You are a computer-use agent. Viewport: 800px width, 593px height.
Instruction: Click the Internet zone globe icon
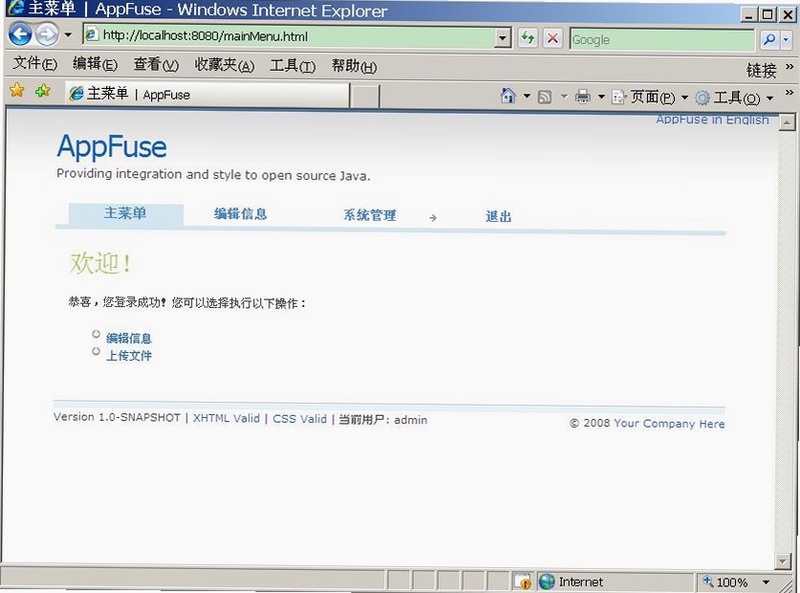click(x=546, y=581)
